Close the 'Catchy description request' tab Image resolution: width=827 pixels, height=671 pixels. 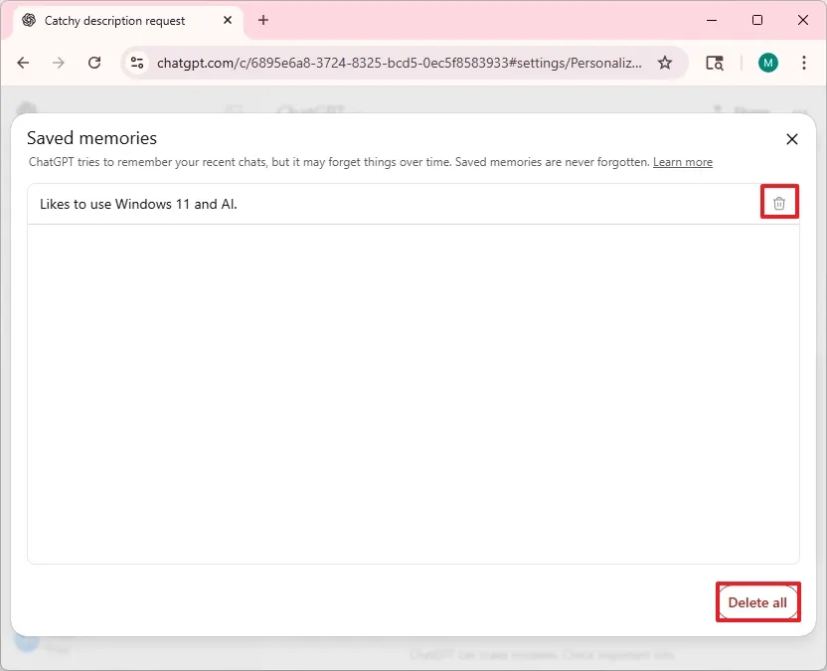[227, 20]
